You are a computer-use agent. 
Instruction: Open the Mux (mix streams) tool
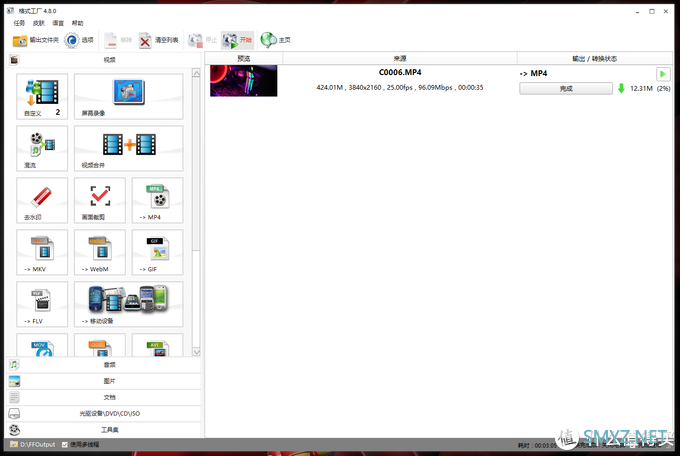tap(42, 148)
